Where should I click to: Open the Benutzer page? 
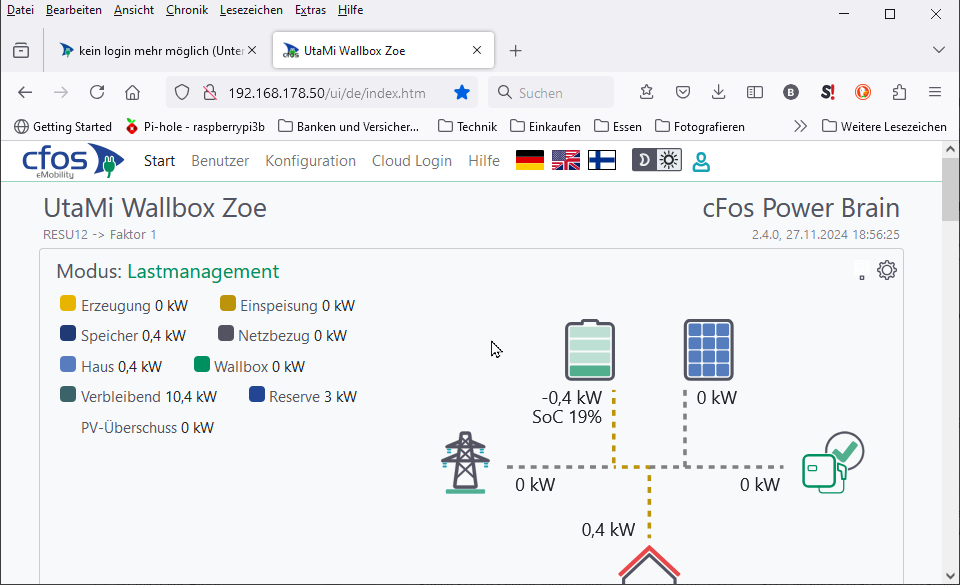tap(220, 161)
